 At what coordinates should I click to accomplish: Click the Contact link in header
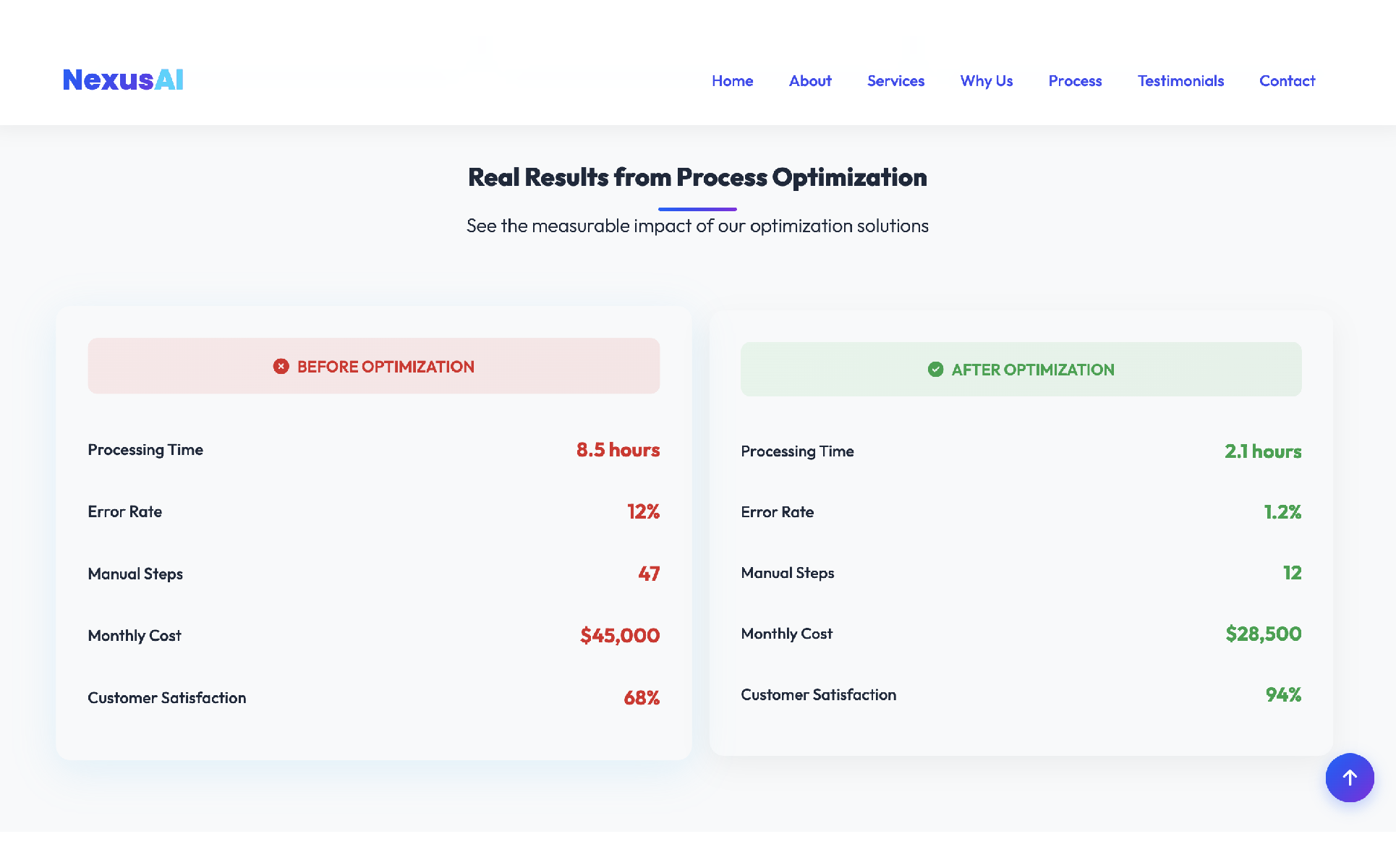point(1287,81)
